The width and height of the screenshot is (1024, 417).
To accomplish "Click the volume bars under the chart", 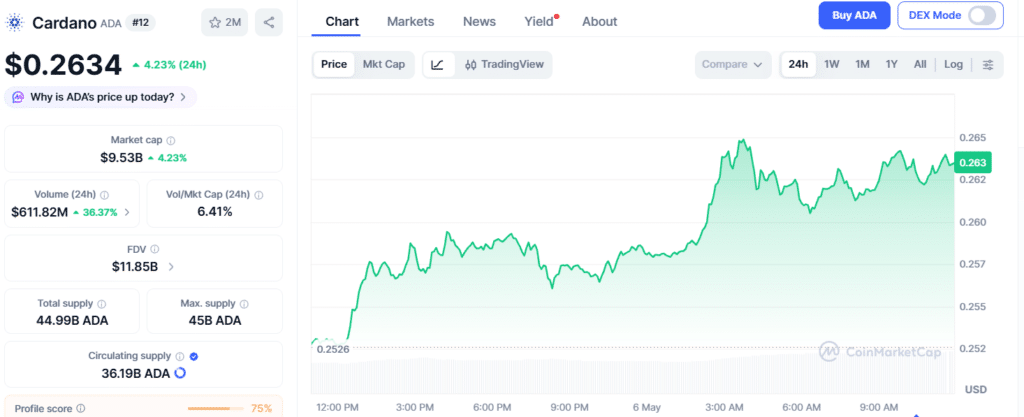I will [x=632, y=375].
